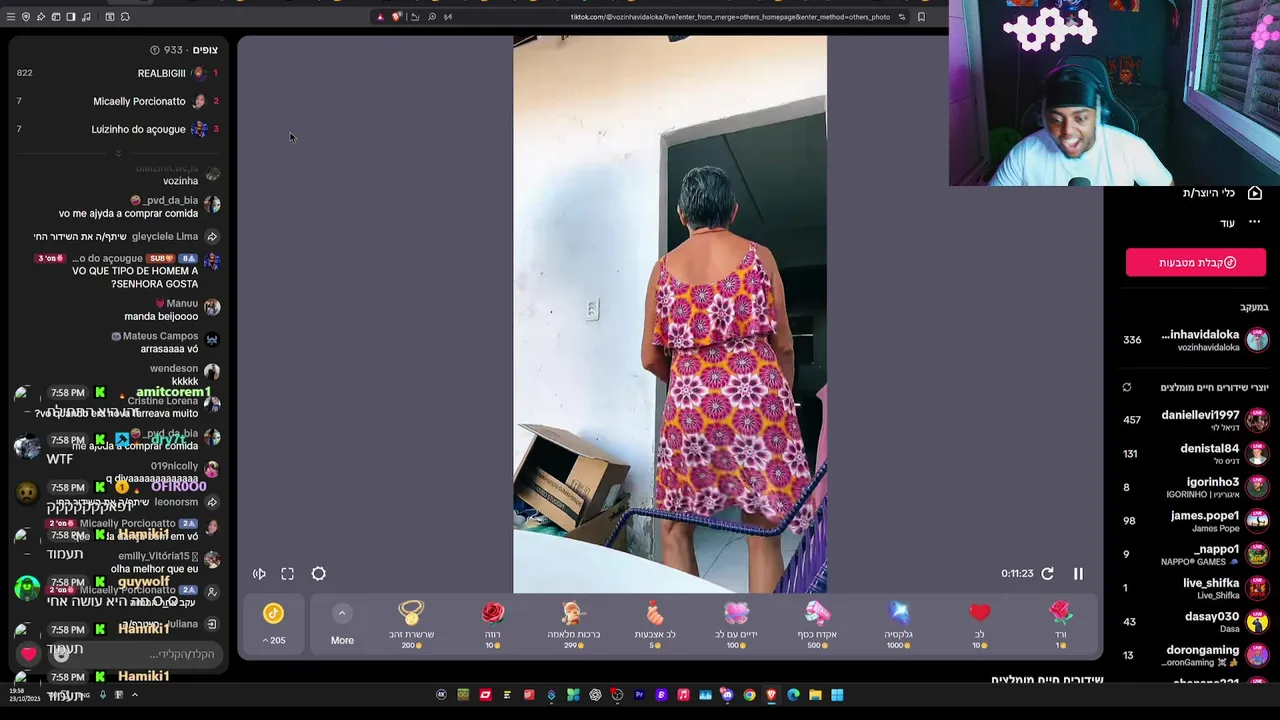The image size is (1280, 720).
Task: Open denistal84 recommended live
Action: (x=1194, y=454)
